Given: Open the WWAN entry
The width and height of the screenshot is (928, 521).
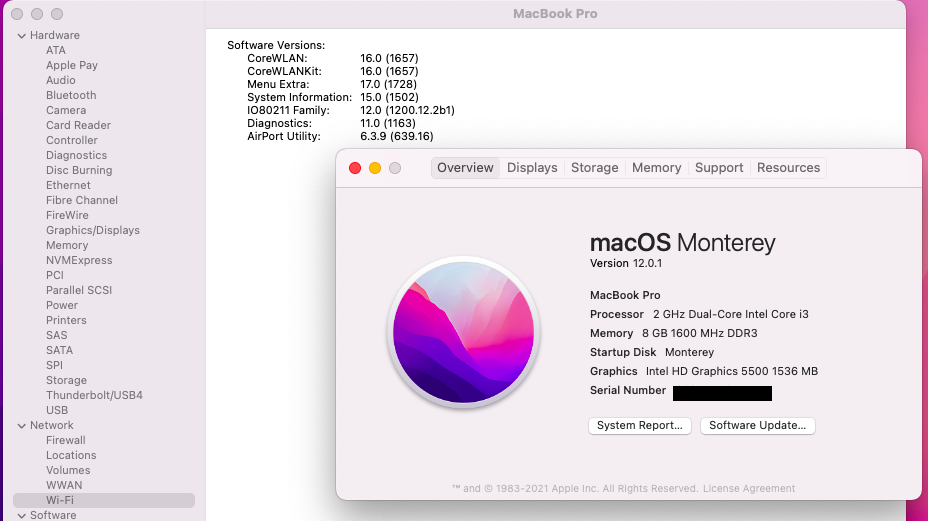Looking at the screenshot, I should [x=64, y=485].
